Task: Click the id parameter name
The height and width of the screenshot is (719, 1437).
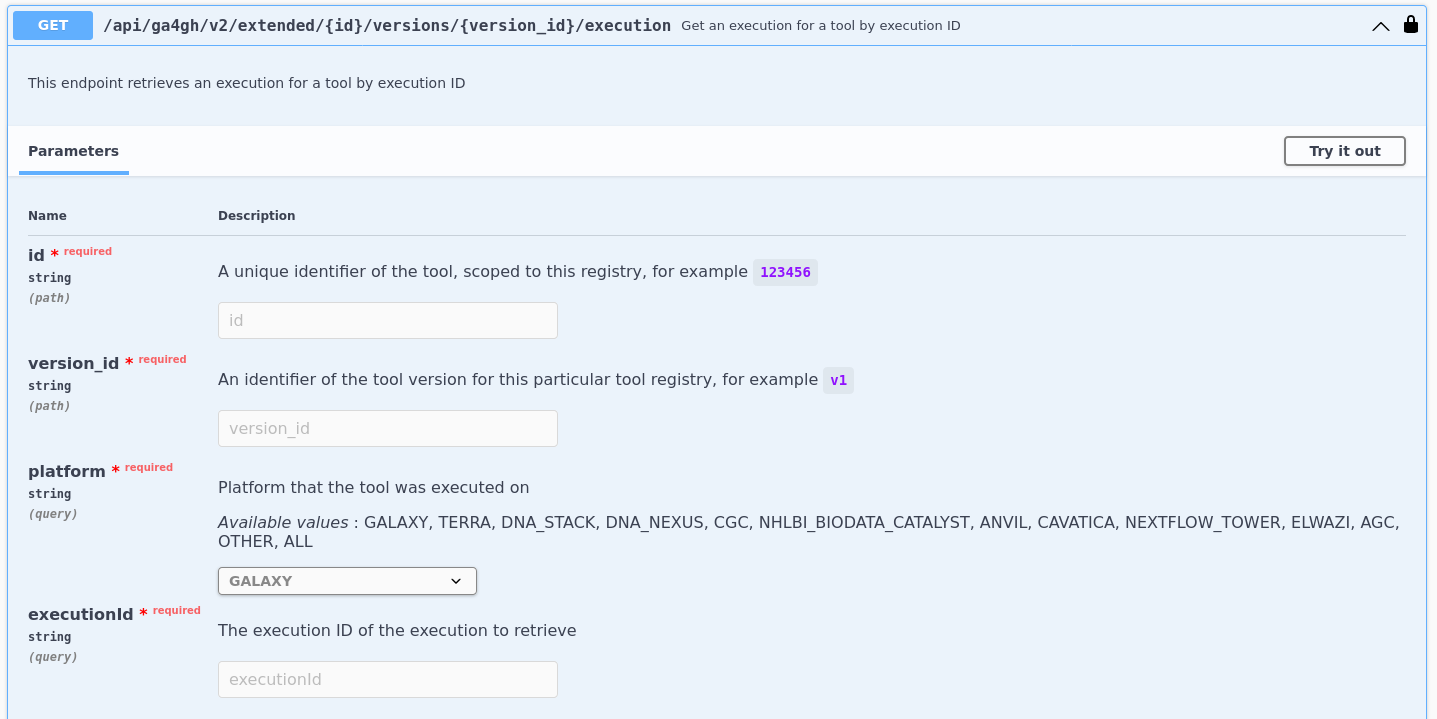Action: coord(36,255)
